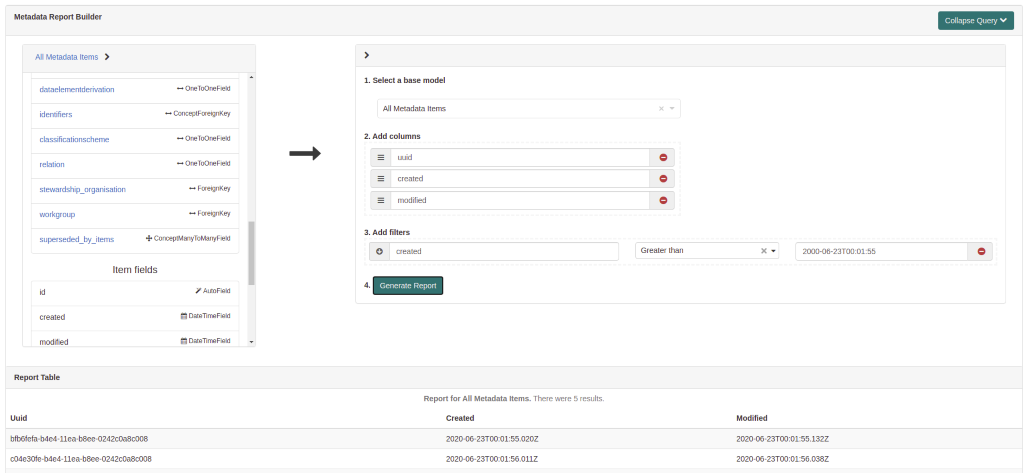This screenshot has width=1024, height=473.
Task: Grab the drag handle for modified column
Action: 381,201
